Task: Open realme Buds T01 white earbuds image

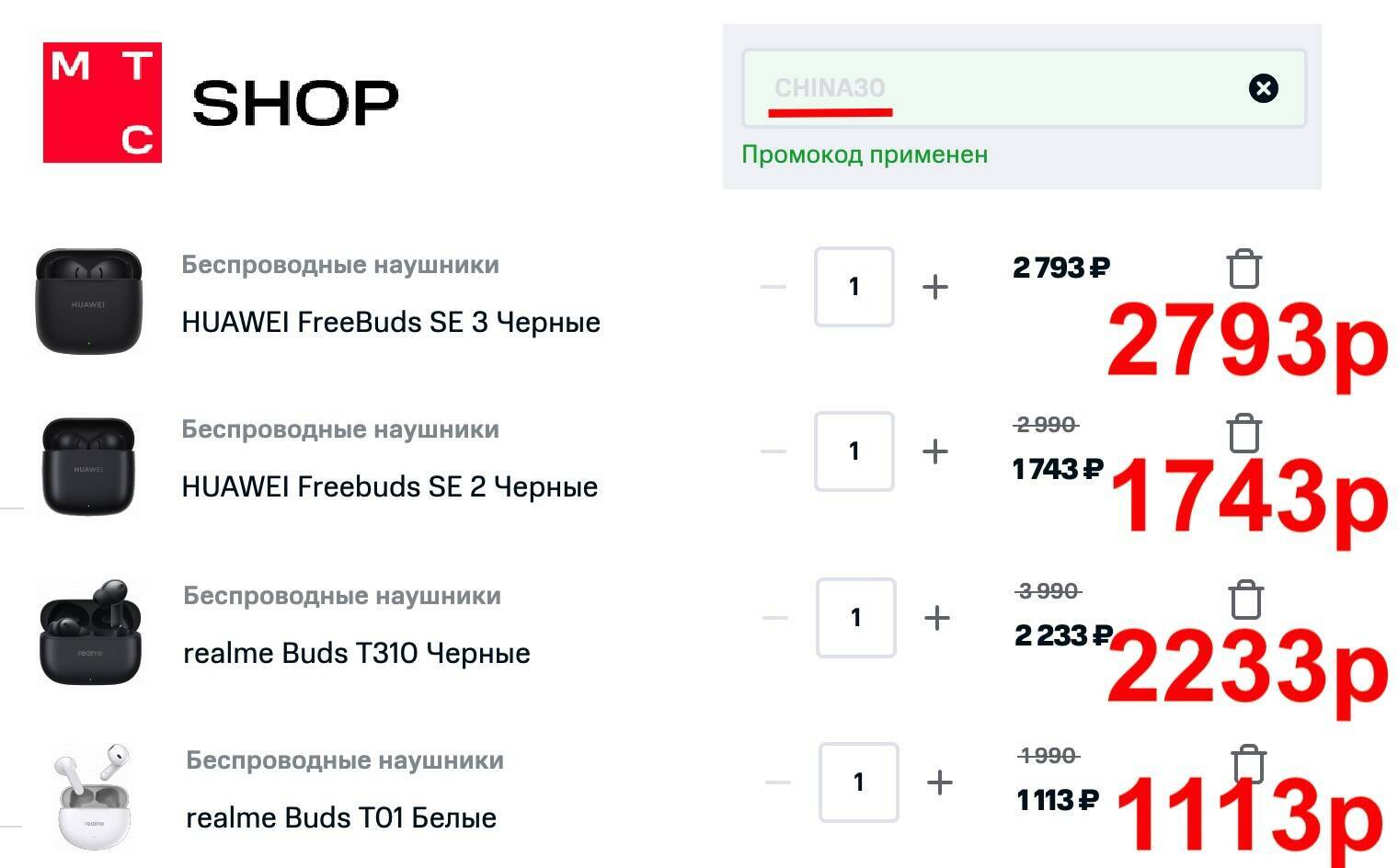Action: (x=94, y=796)
